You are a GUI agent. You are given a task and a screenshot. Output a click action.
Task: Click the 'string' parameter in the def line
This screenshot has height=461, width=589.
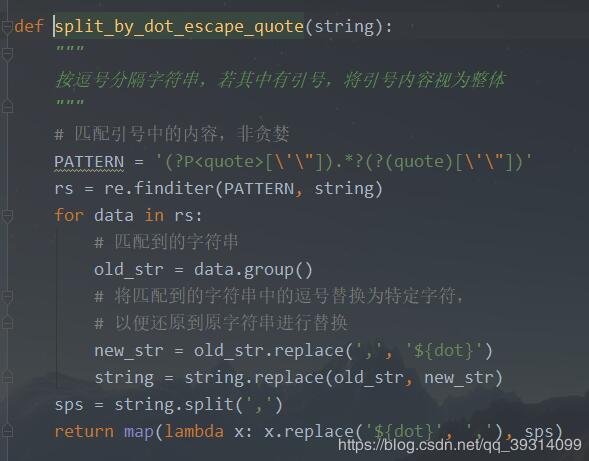[344, 27]
